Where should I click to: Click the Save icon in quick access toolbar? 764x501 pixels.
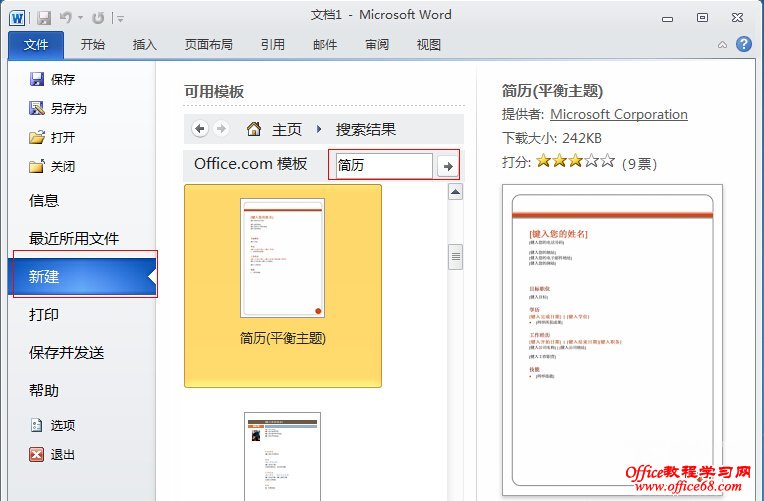tap(44, 18)
